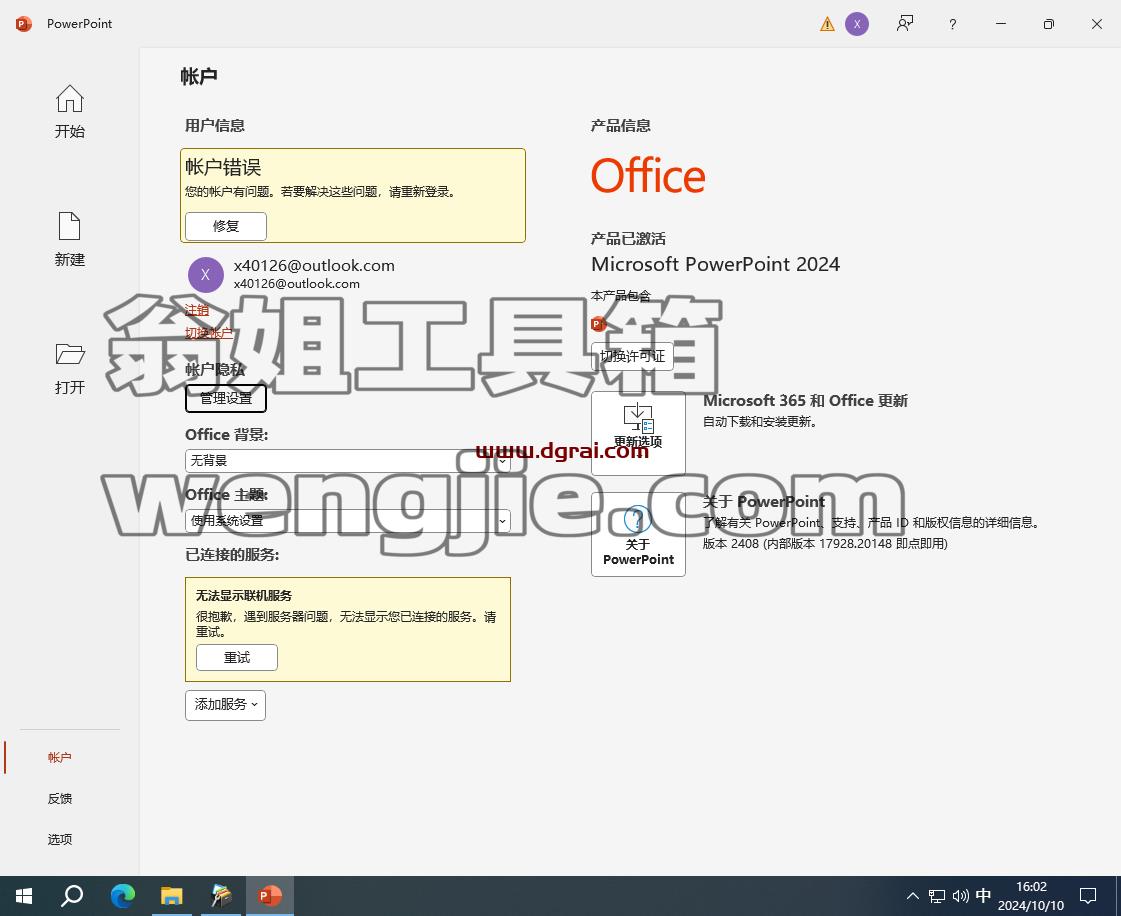Click the Microsoft PowerPoint 2024 product name
This screenshot has width=1121, height=916.
pos(715,265)
